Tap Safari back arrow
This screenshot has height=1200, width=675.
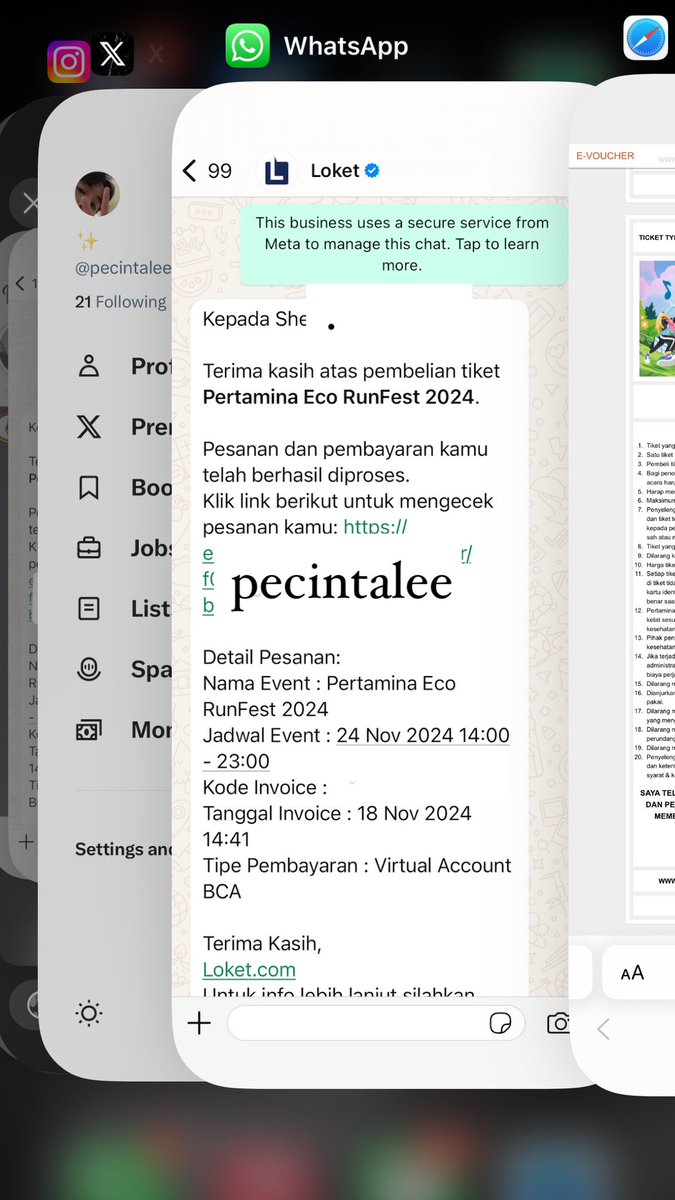pyautogui.click(x=603, y=1029)
